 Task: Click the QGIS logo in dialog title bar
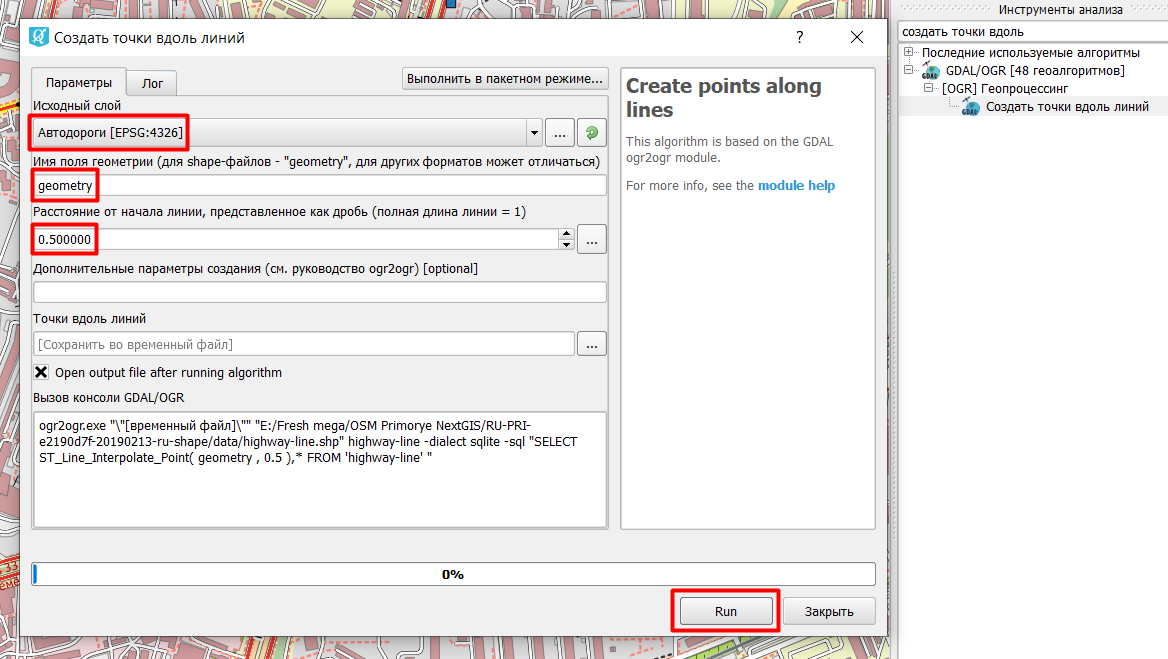tap(39, 37)
